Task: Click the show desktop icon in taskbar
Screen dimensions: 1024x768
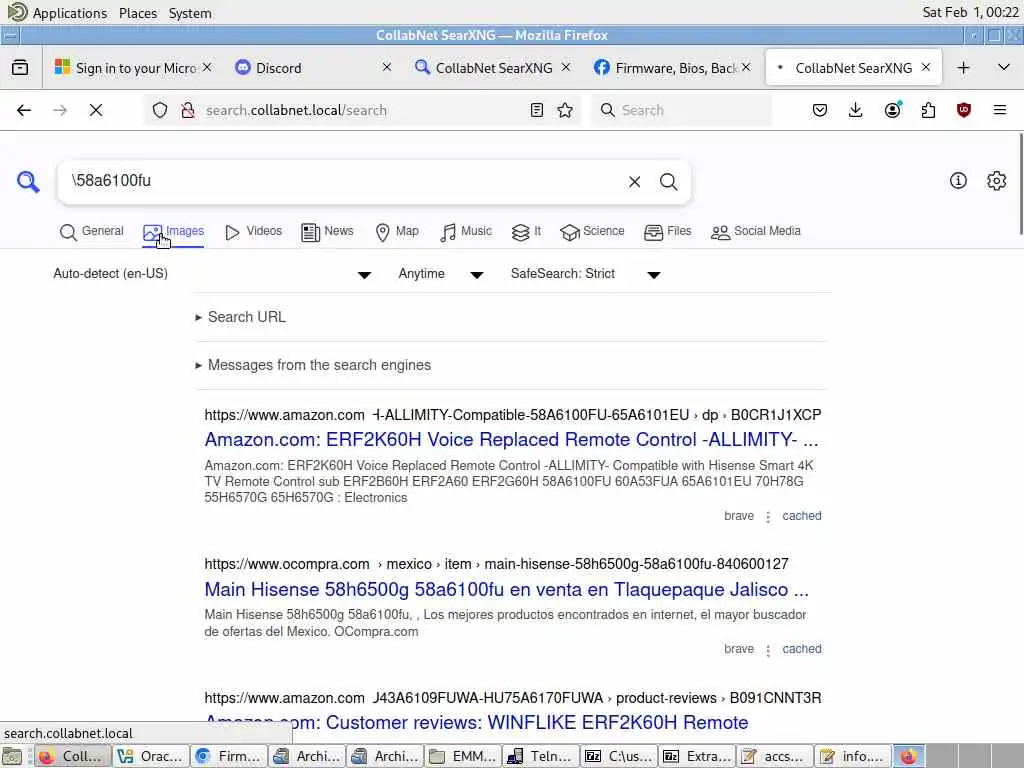Action: [12, 756]
